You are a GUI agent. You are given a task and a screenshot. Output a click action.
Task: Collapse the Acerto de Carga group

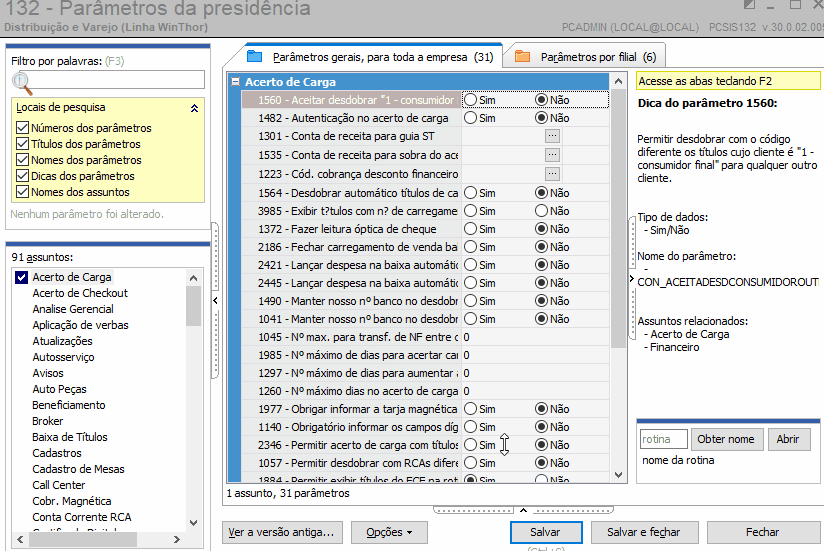(x=236, y=82)
